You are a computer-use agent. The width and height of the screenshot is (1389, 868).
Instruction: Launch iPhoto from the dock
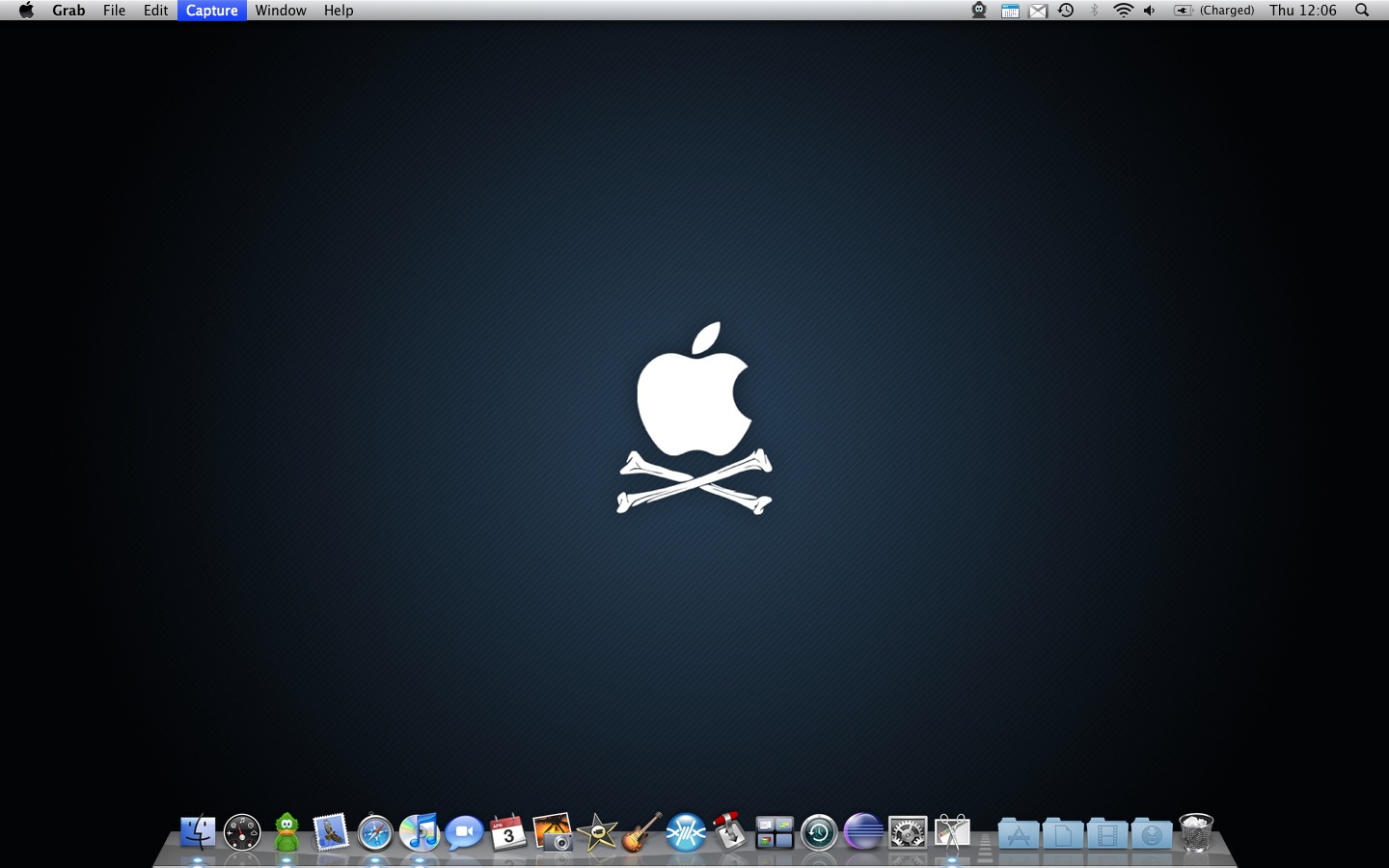point(553,831)
